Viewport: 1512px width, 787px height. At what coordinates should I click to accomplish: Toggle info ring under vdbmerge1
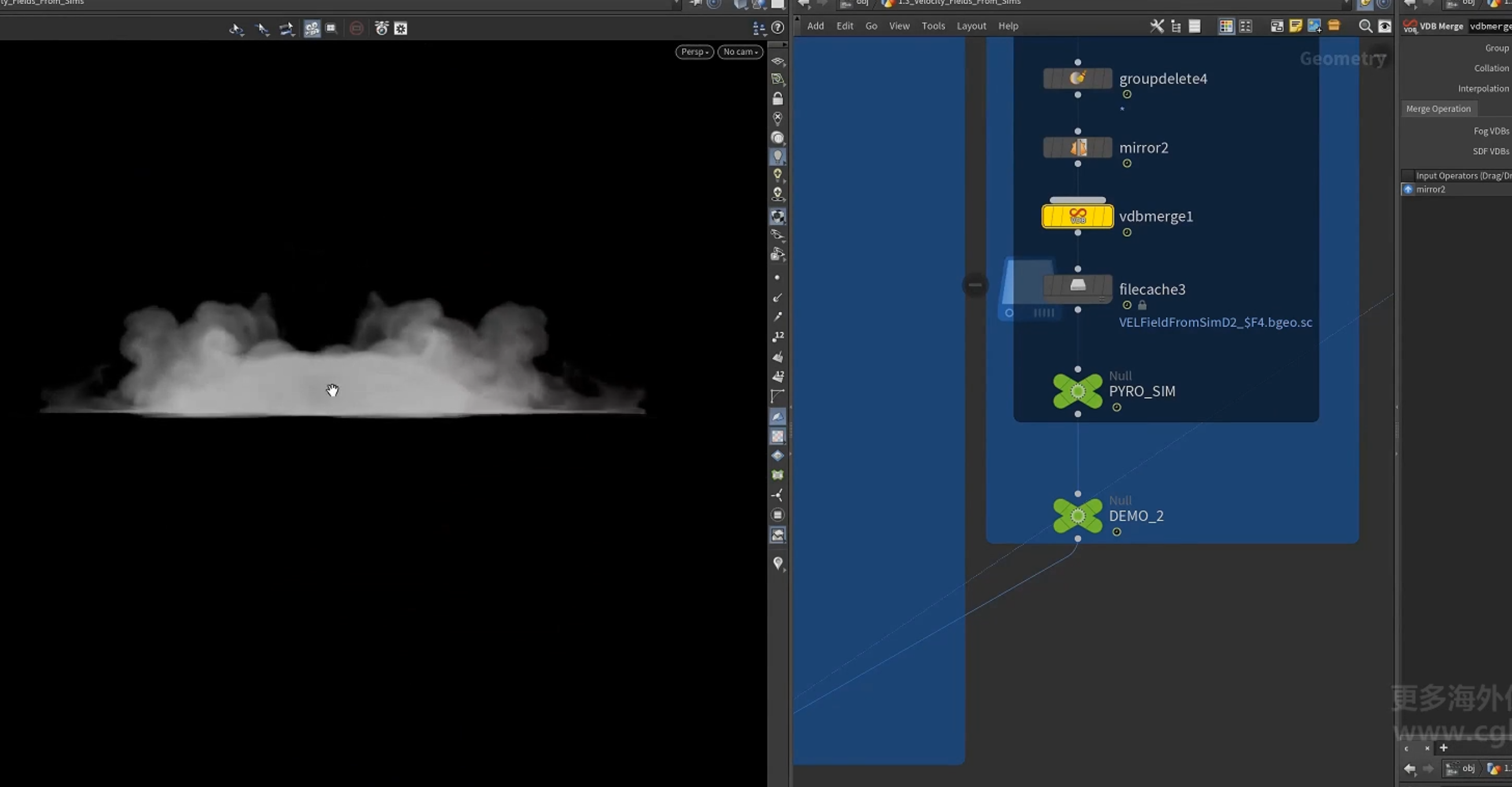[x=1127, y=233]
